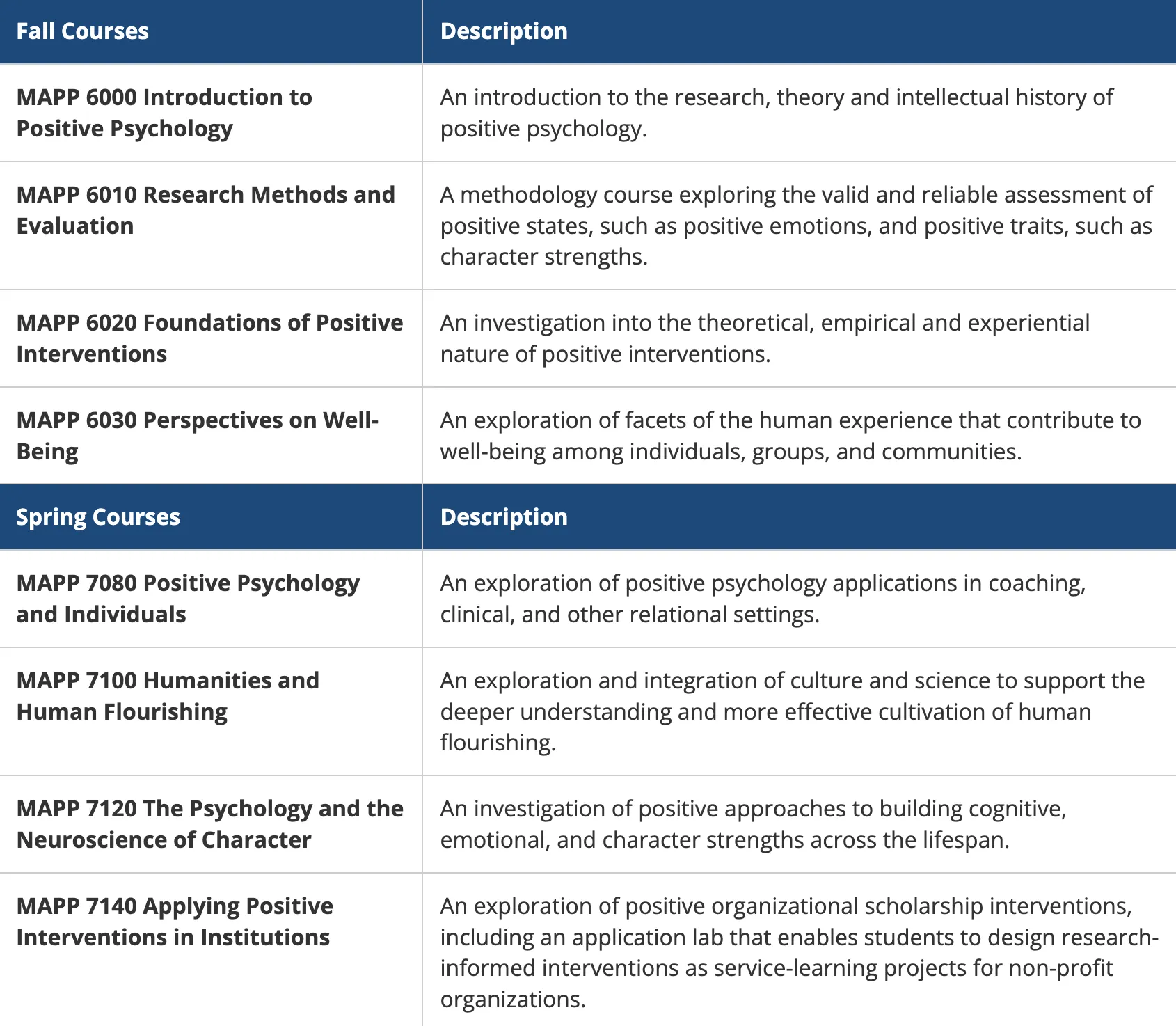Click culture and science integration description
Screen dimensions: 1176x1026
click(792, 711)
